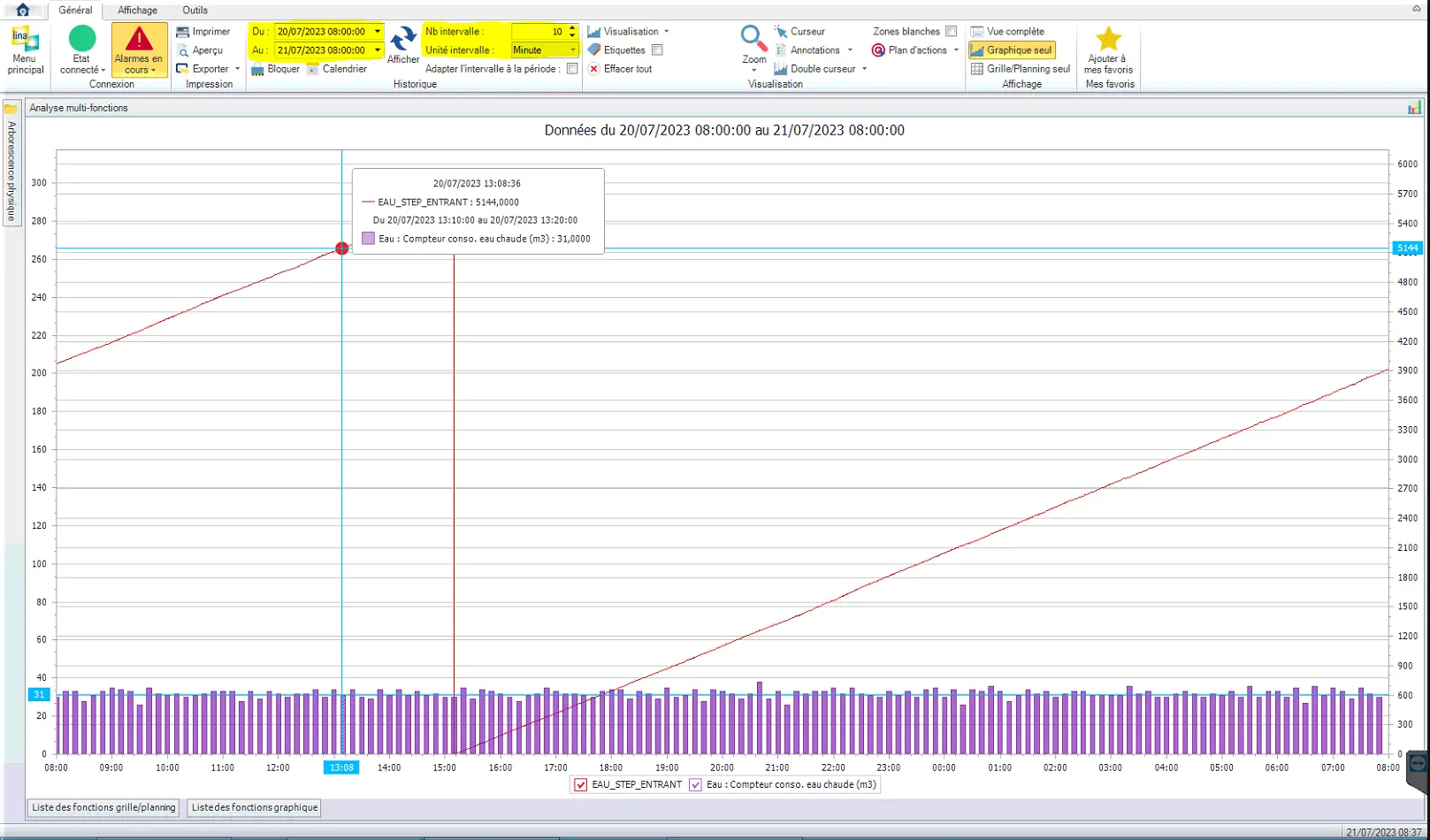Click the 13:08 cursor time label
The width and height of the screenshot is (1430, 840).
coord(341,767)
